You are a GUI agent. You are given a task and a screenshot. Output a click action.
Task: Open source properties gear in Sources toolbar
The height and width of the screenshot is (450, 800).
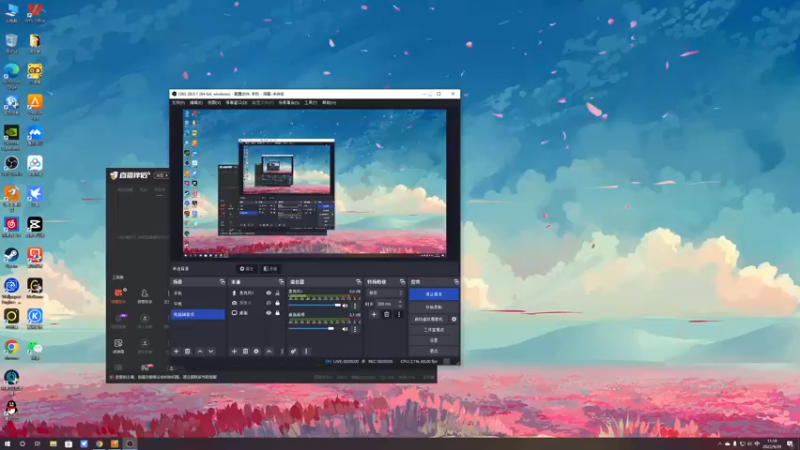coord(256,351)
